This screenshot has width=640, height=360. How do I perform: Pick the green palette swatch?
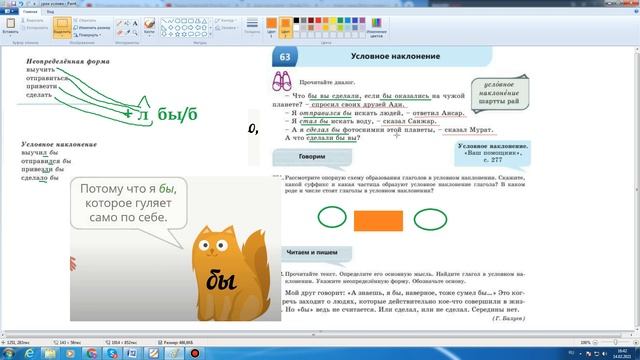[x=340, y=20]
